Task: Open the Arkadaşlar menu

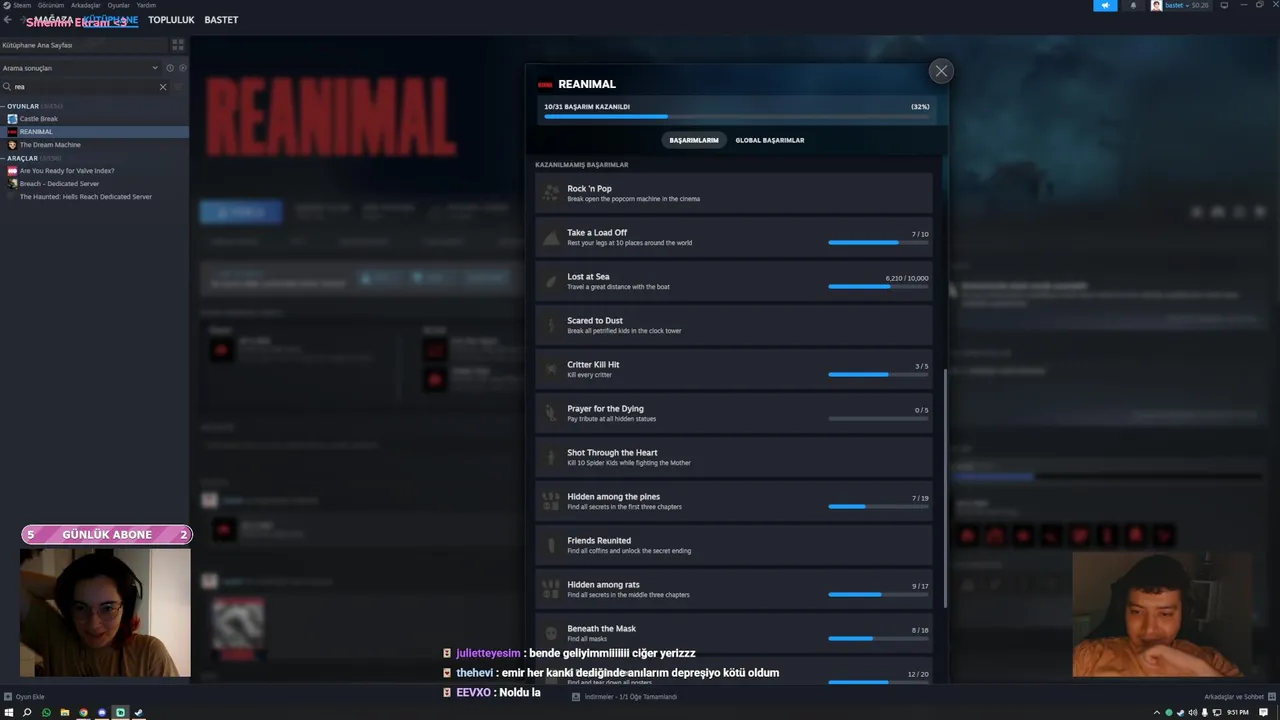Action: pyautogui.click(x=86, y=5)
